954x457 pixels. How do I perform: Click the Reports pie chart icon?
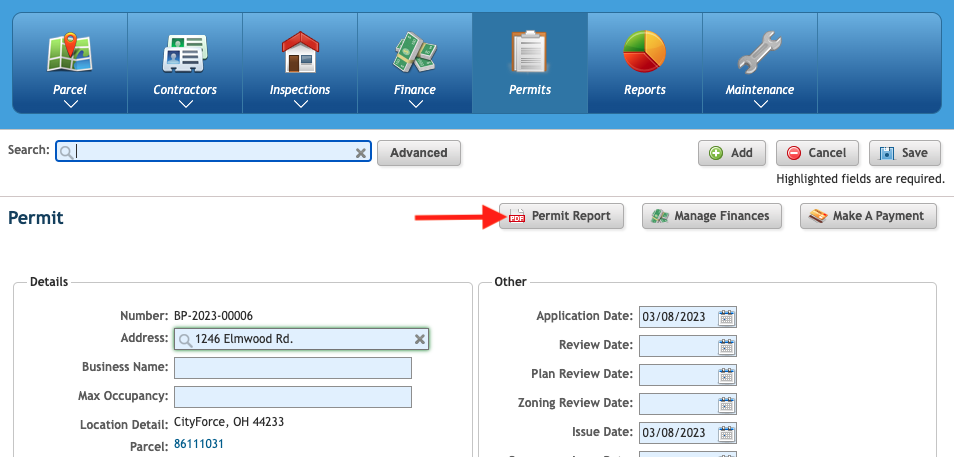coord(645,52)
